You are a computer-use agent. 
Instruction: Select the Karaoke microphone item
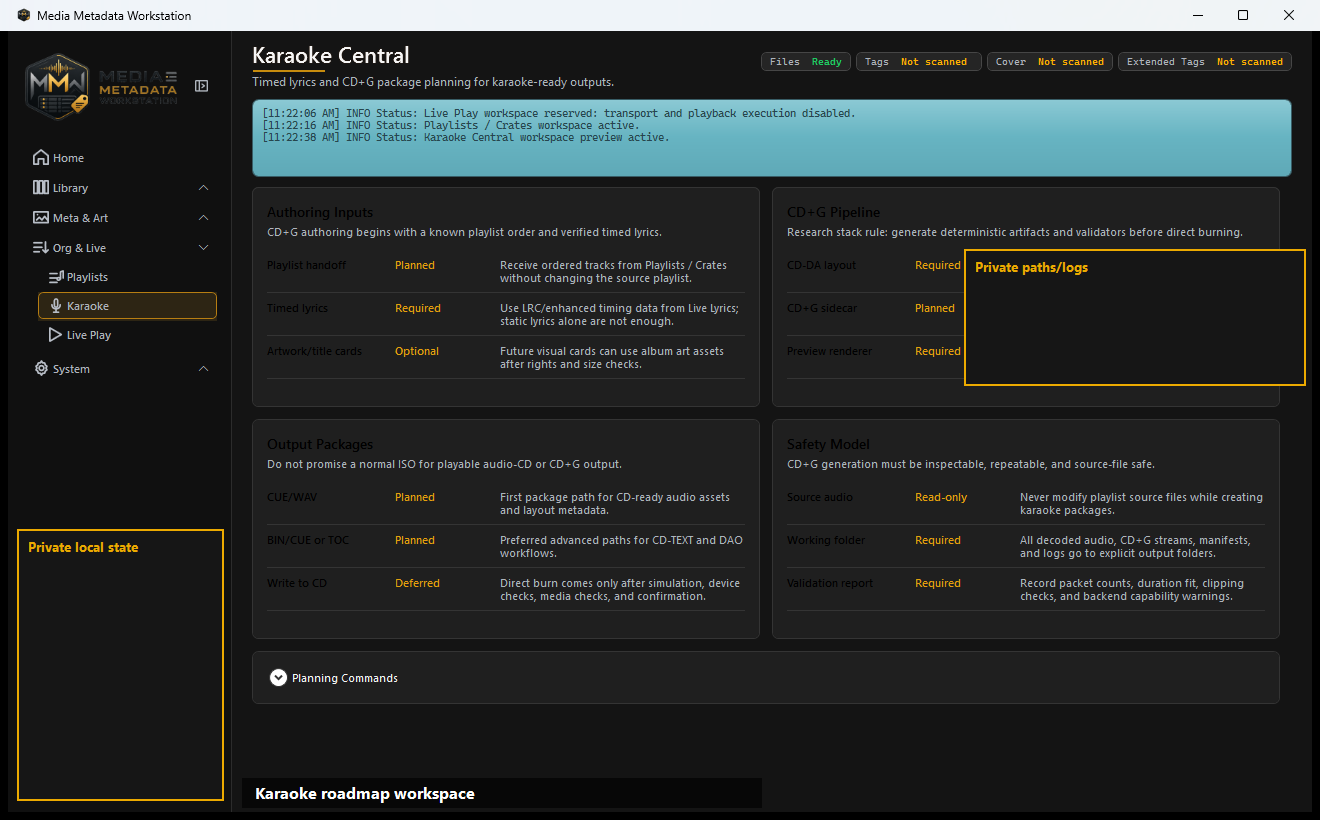coord(127,306)
